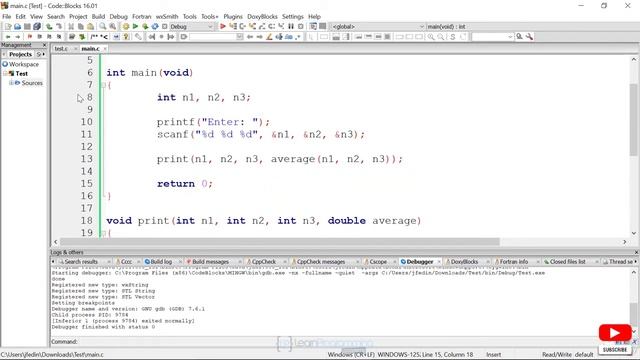Click the Run search binoculars icon
This screenshot has width=640, height=360.
pos(519,37)
